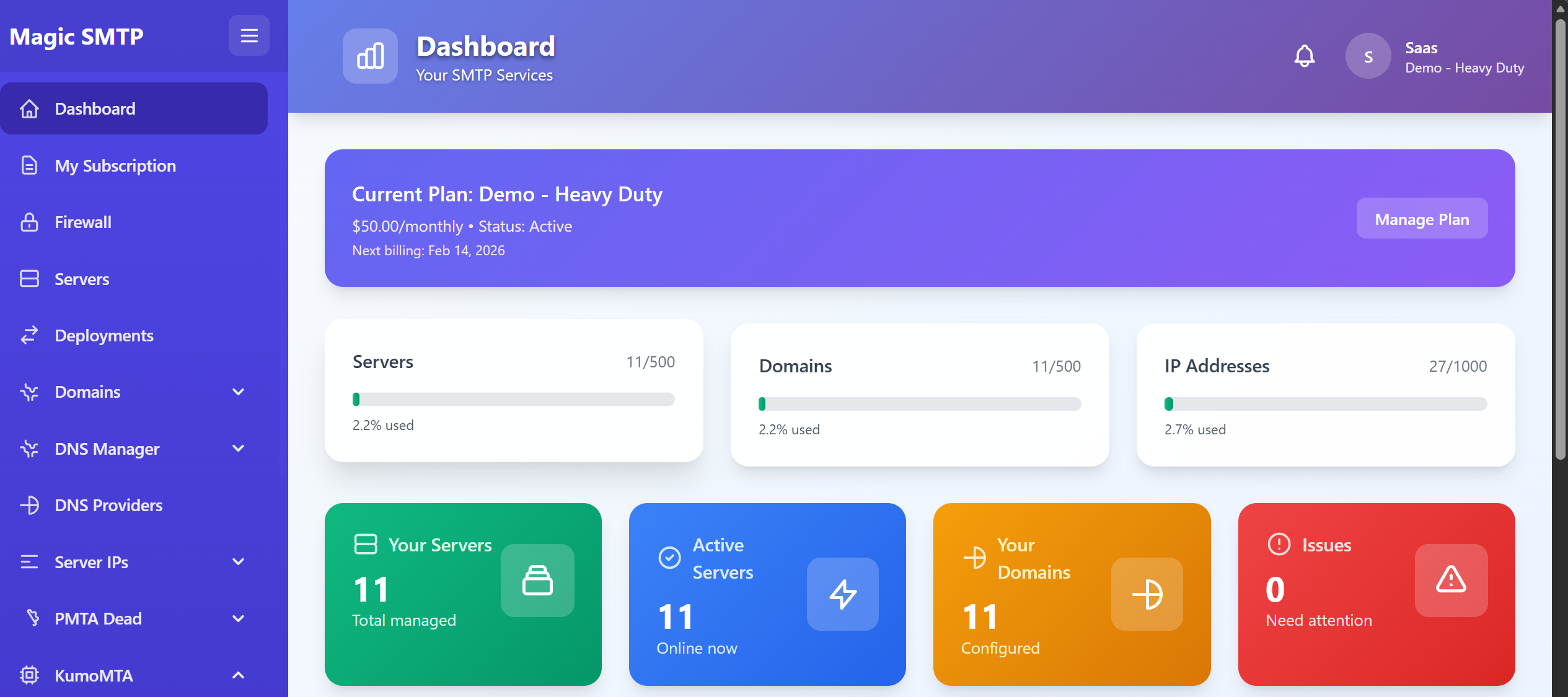The image size is (1568, 697).
Task: Click the server icon beside Servers in sidebar
Action: [x=29, y=279]
